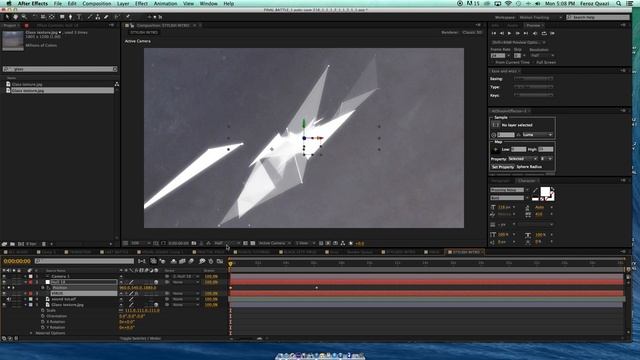
Task: Pick a color with Character eyedropper
Action: click(536, 189)
